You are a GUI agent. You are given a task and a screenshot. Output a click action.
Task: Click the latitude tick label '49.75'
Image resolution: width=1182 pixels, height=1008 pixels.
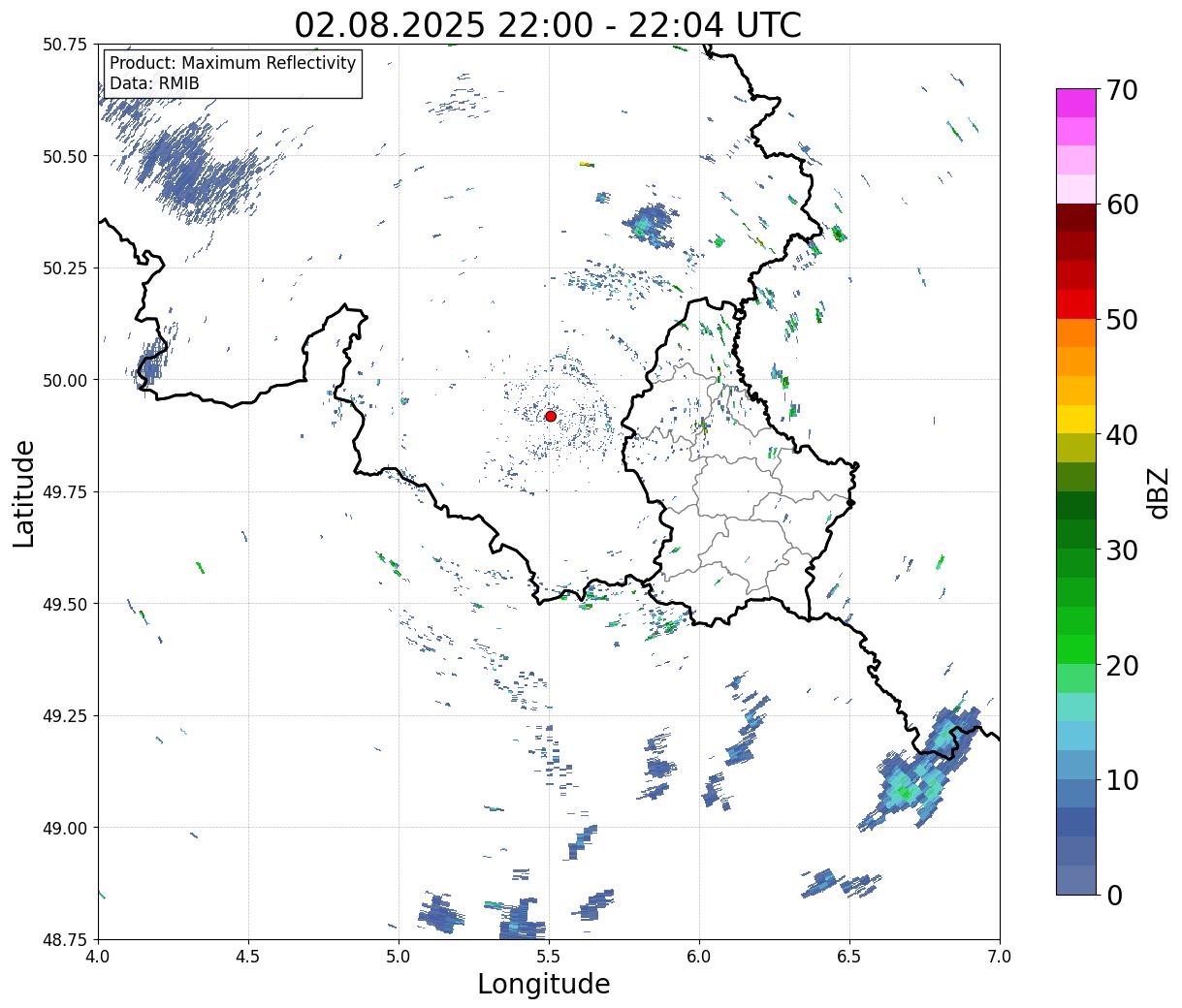65,492
